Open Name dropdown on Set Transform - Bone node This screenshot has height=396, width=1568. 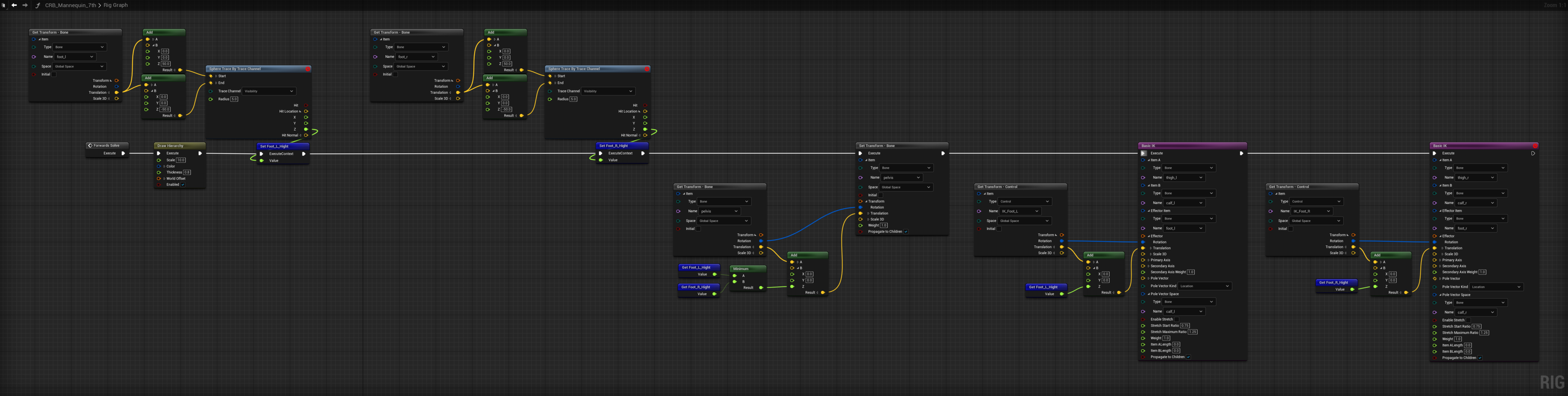902,177
